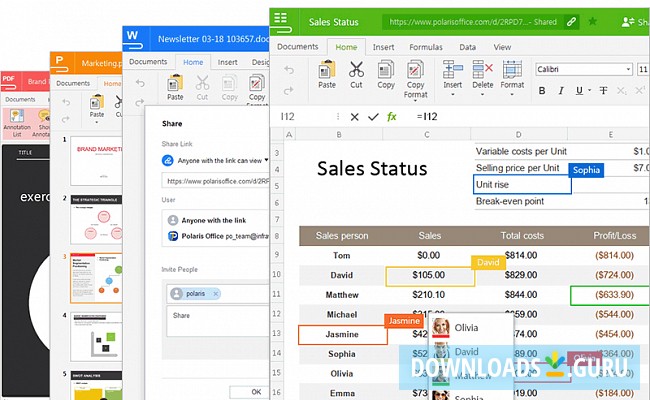Select Home tab in Sales Status window

pyautogui.click(x=346, y=47)
